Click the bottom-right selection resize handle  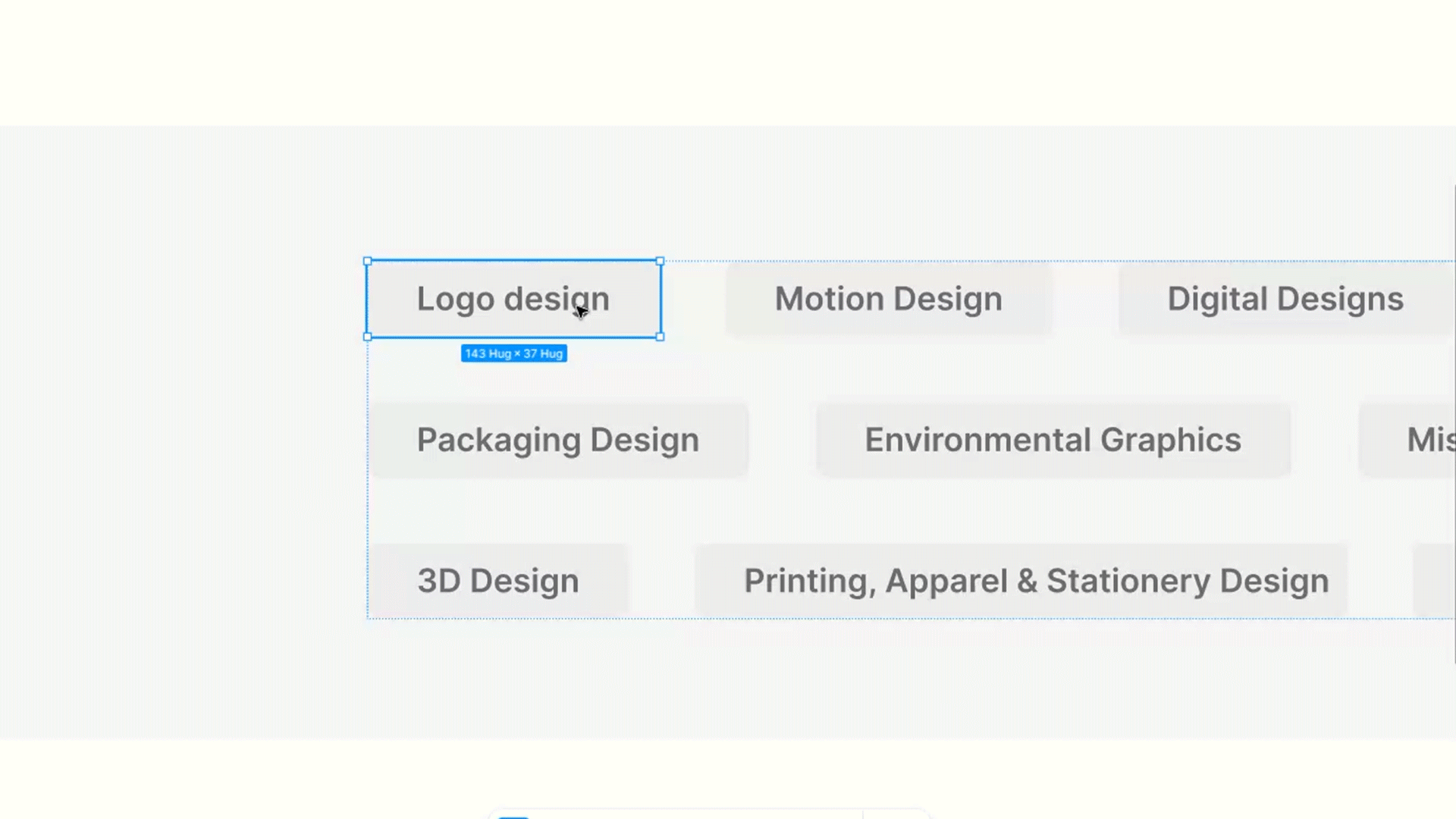click(x=660, y=337)
